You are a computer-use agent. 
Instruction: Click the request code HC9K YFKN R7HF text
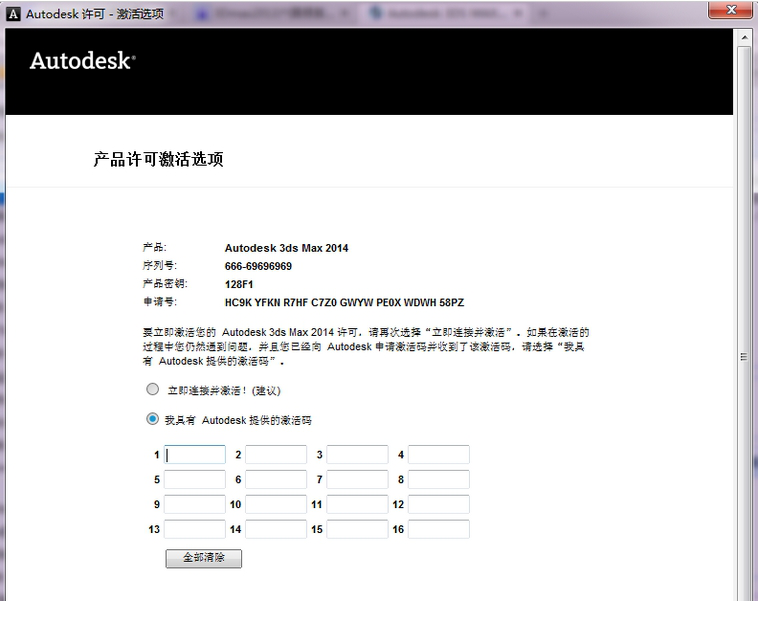[344, 303]
